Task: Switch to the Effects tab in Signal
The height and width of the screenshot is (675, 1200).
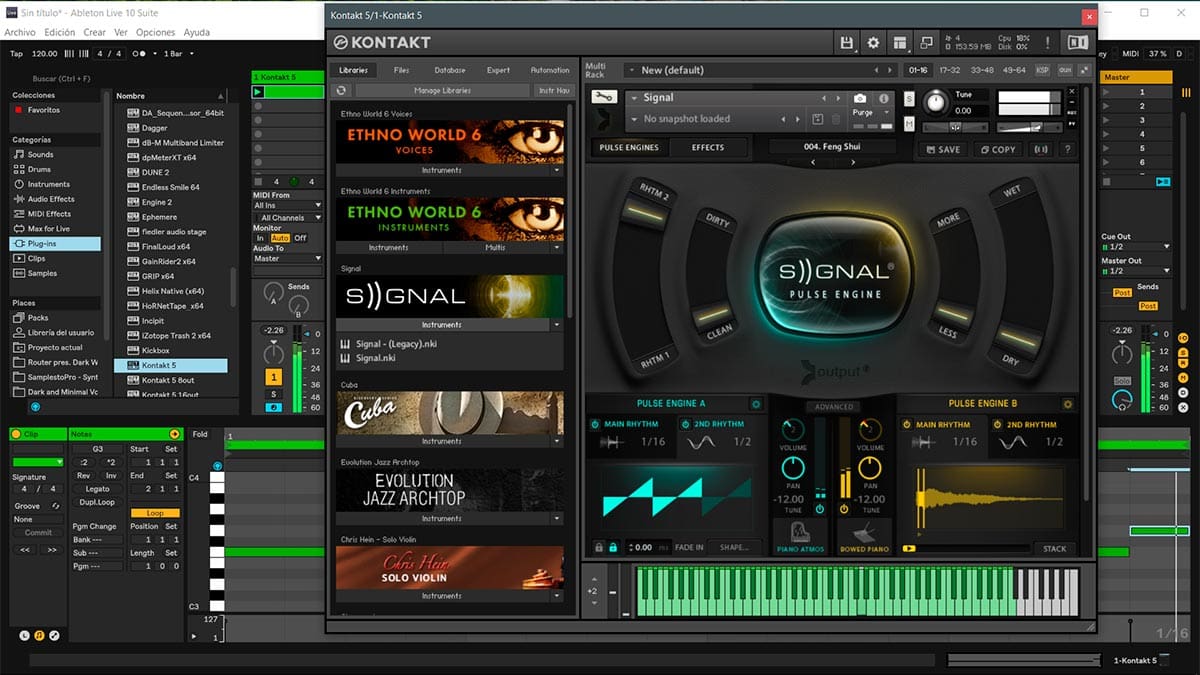Action: [x=708, y=148]
